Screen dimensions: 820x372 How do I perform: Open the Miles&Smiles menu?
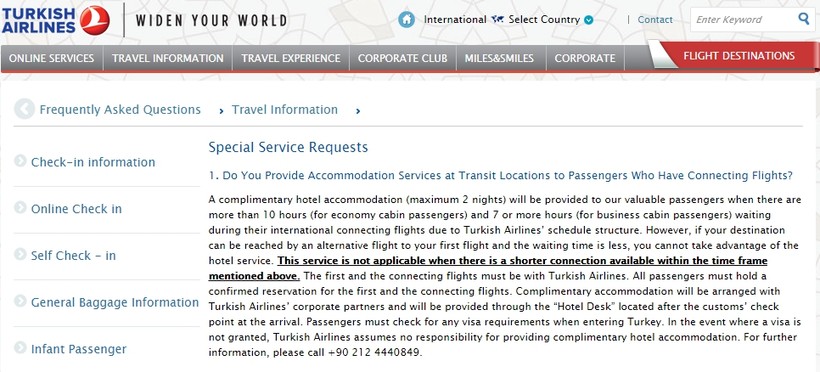click(x=501, y=58)
